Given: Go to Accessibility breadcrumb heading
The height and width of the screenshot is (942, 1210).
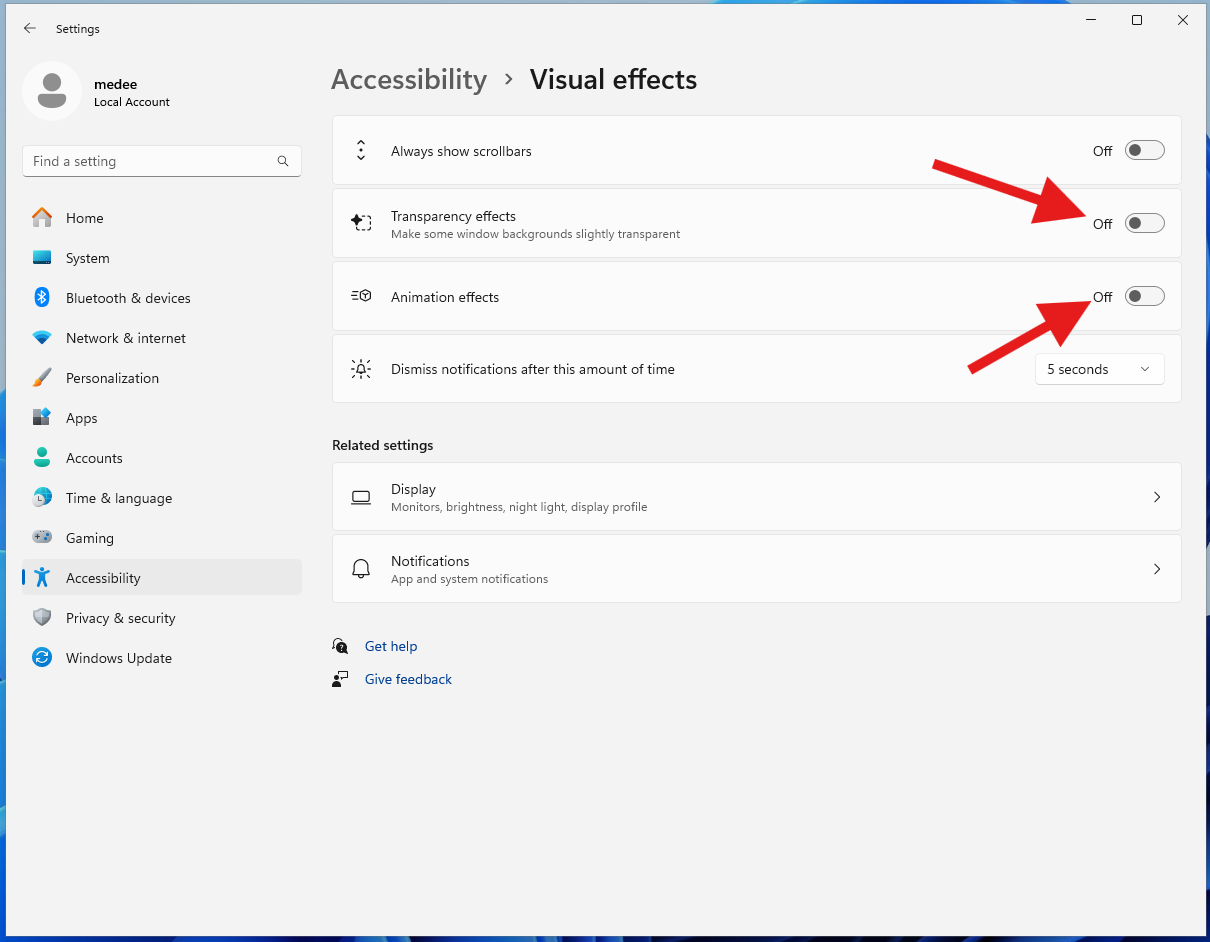Looking at the screenshot, I should click(x=409, y=80).
